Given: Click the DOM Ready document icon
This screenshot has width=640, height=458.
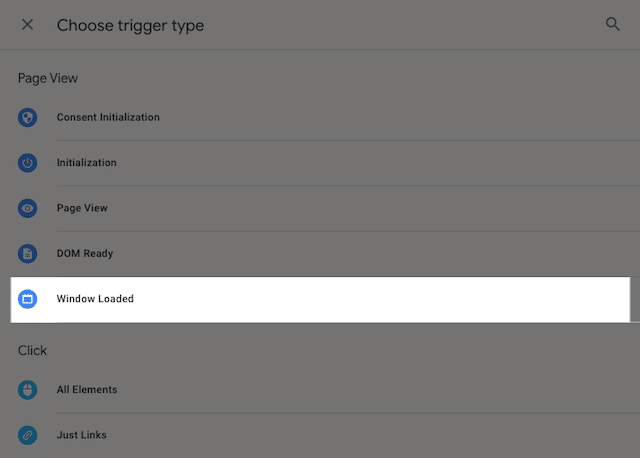Looking at the screenshot, I should [x=27, y=253].
